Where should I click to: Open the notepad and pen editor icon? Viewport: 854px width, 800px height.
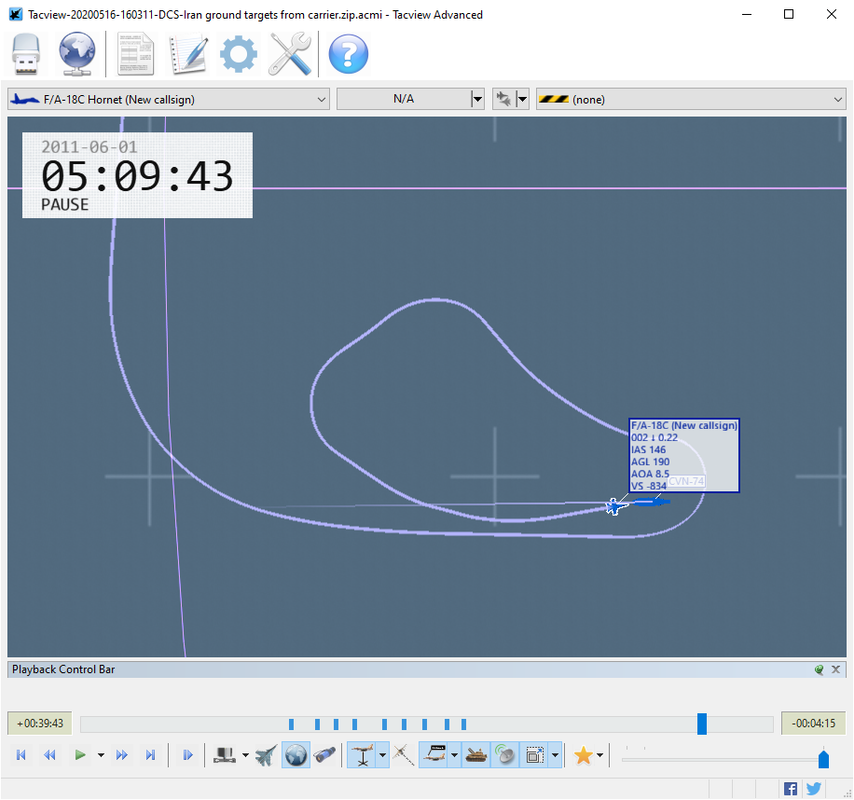pos(188,54)
